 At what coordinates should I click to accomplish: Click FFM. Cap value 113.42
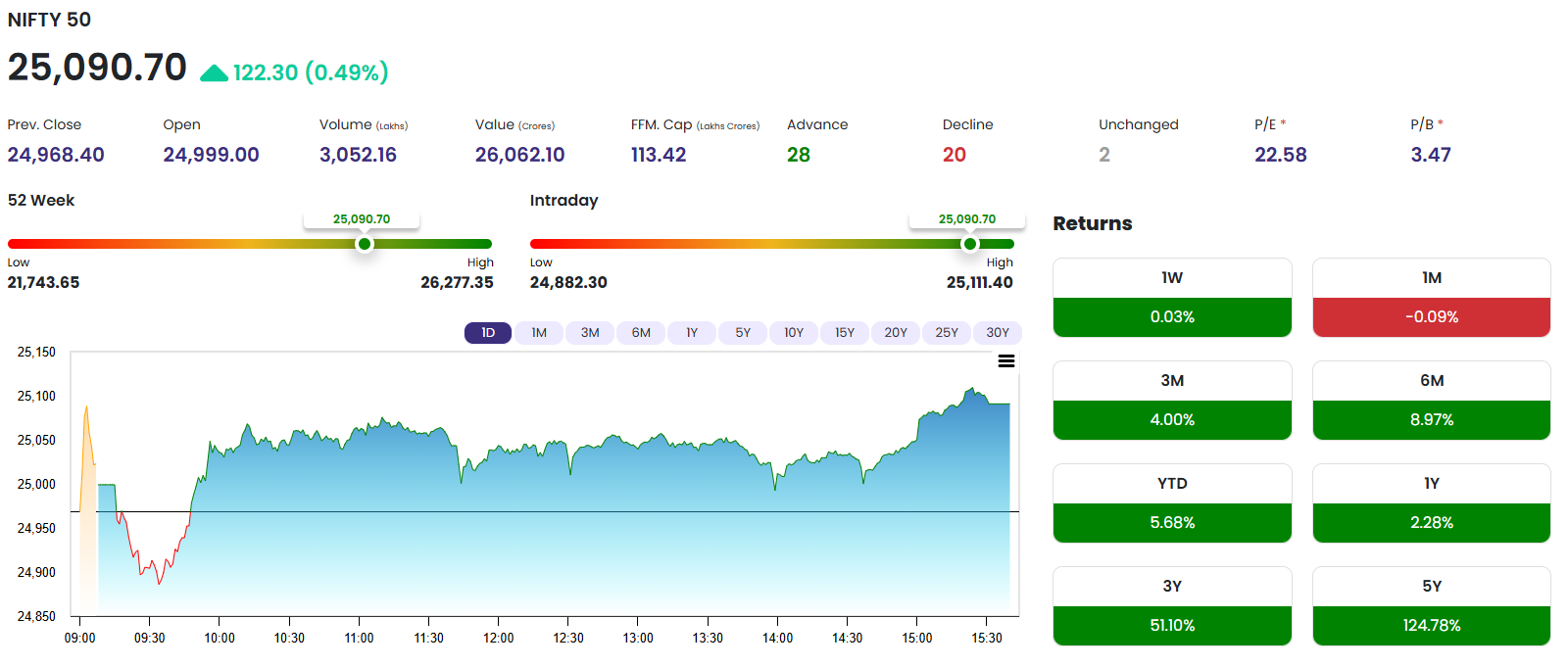point(659,155)
